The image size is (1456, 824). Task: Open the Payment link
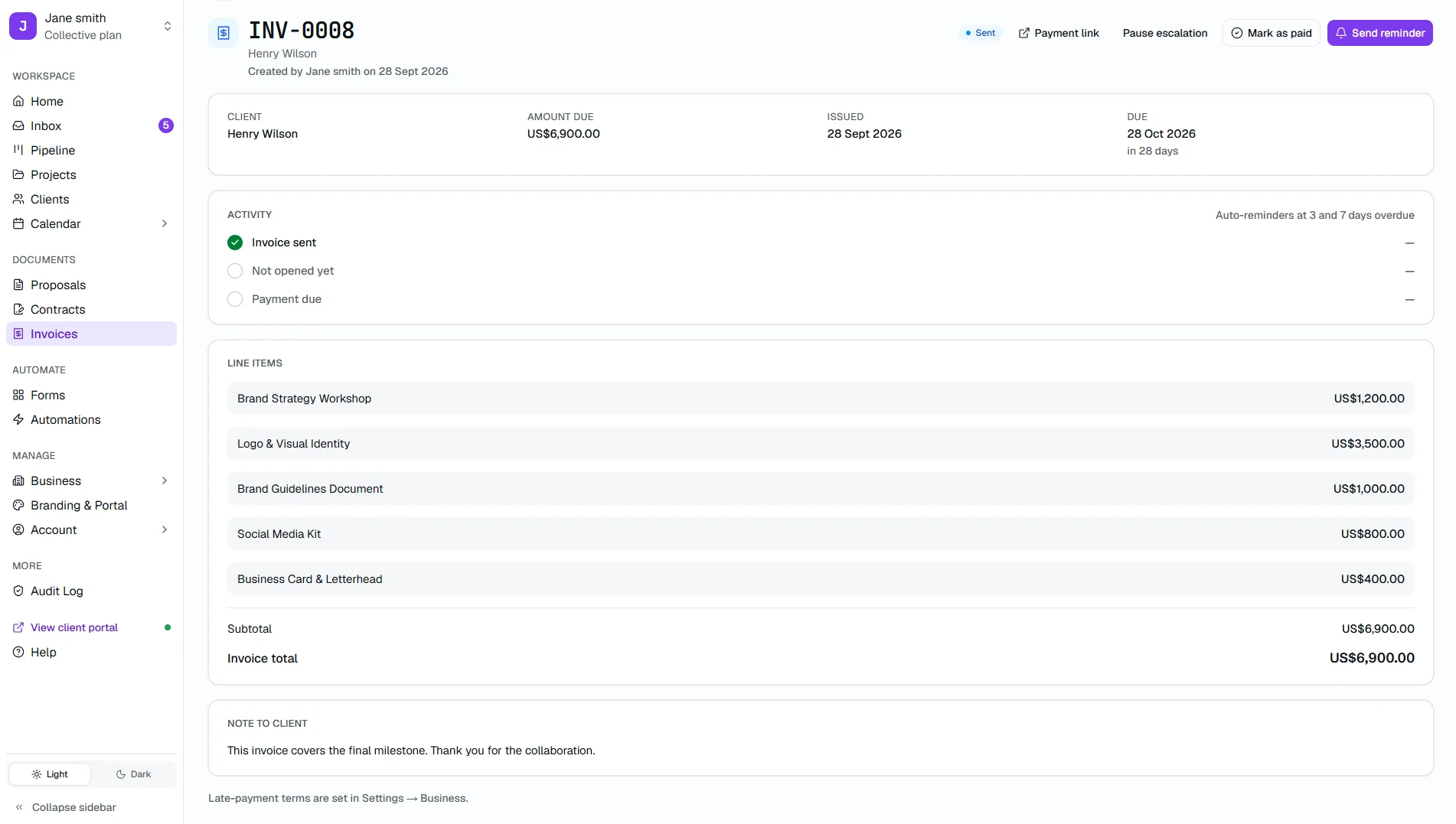(1059, 33)
